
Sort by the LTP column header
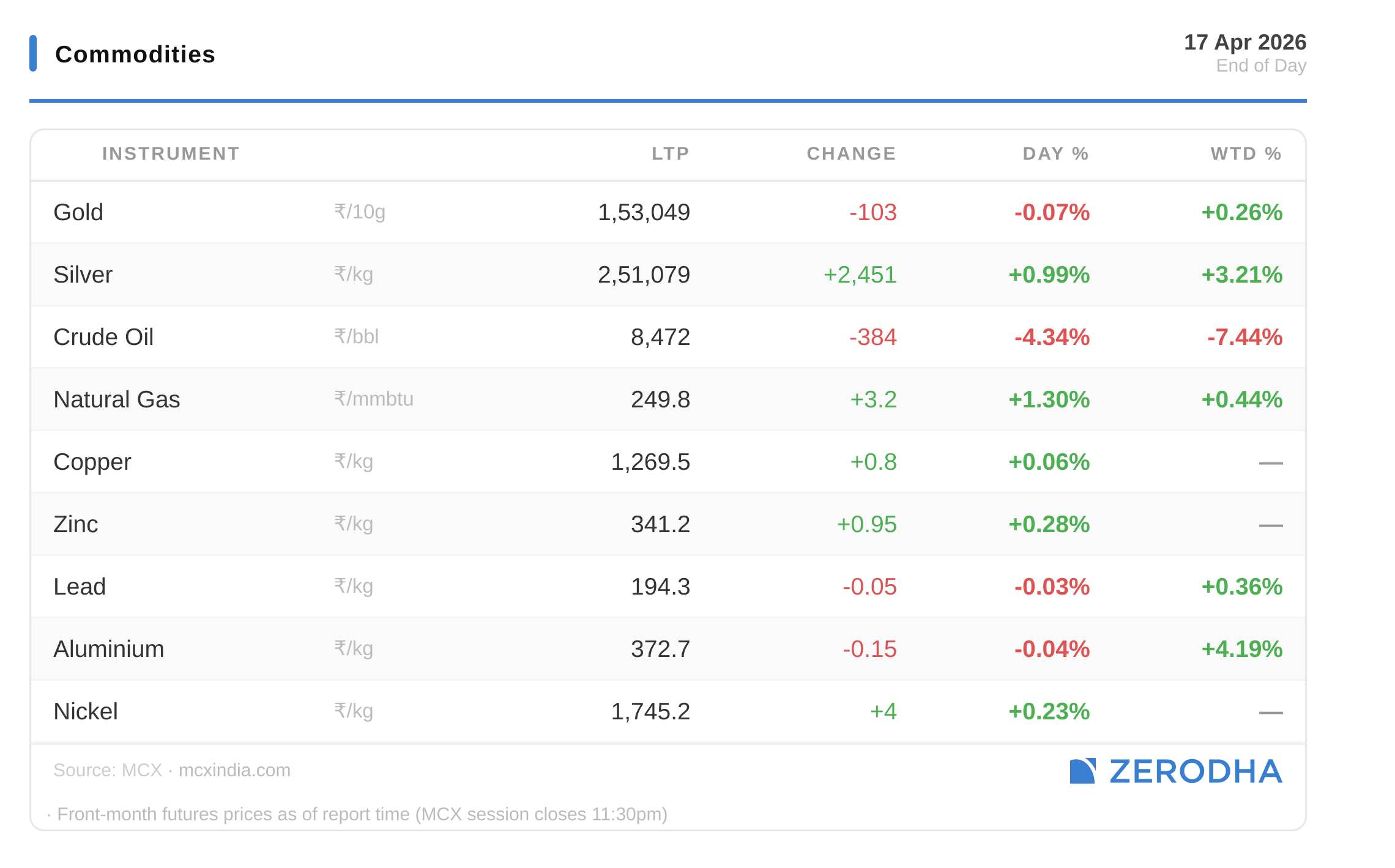click(670, 154)
